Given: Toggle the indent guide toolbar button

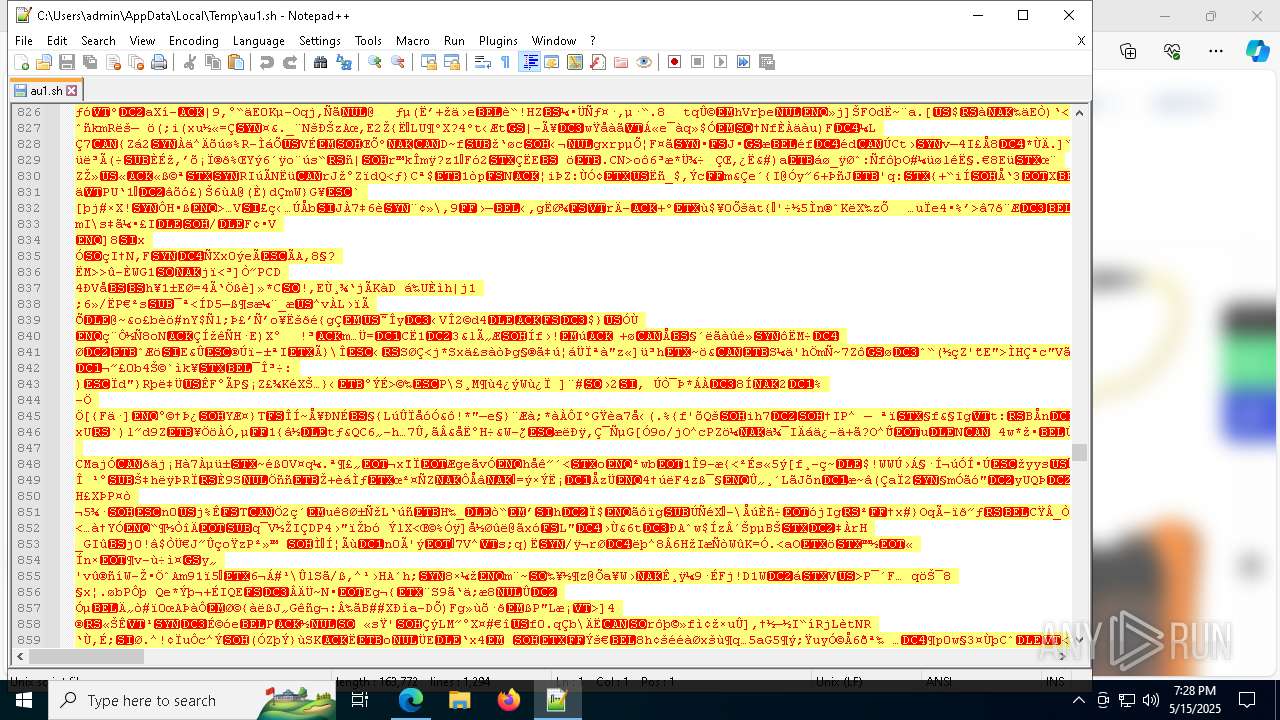Looking at the screenshot, I should 529,62.
